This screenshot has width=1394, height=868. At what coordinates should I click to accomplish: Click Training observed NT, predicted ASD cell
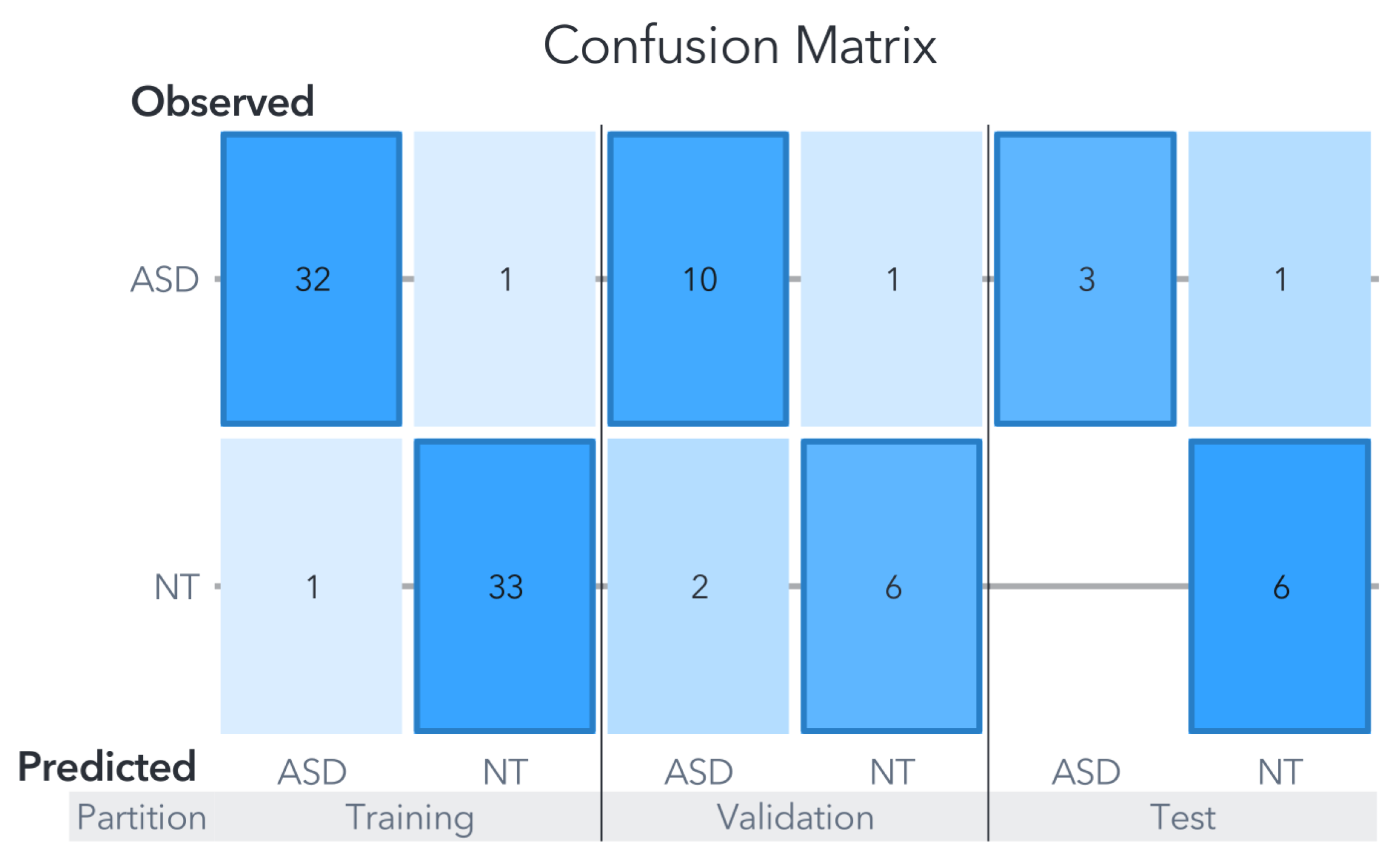click(x=311, y=586)
